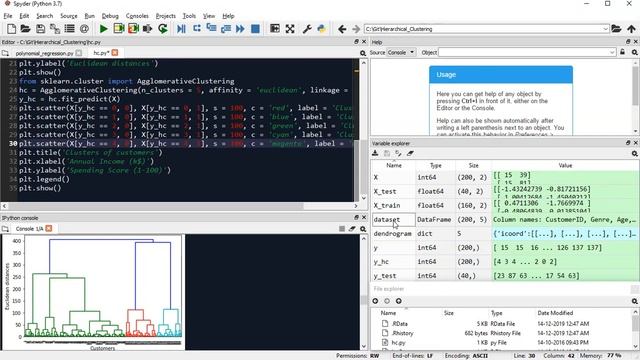The width and height of the screenshot is (640, 360).
Task: Open file using folder toolbar icon
Action: [x=25, y=29]
